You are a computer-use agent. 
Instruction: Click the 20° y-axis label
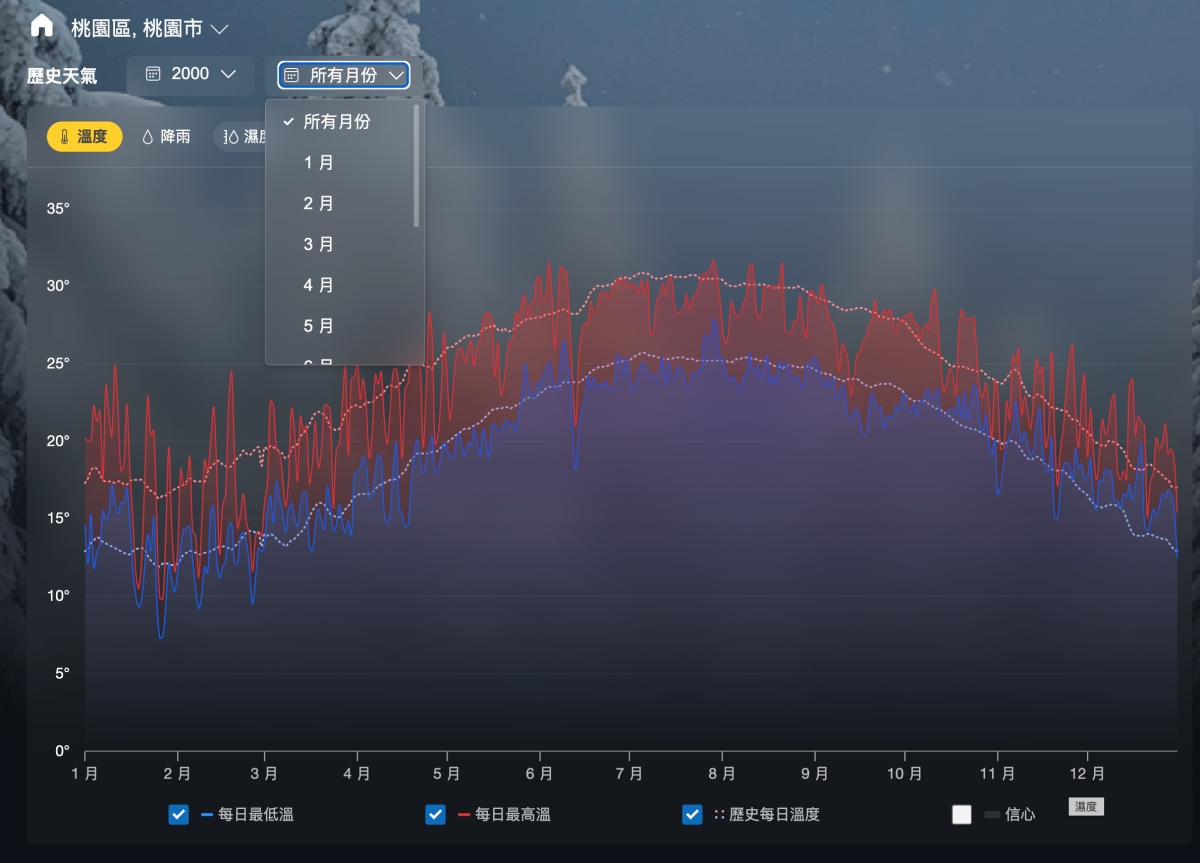click(58, 441)
